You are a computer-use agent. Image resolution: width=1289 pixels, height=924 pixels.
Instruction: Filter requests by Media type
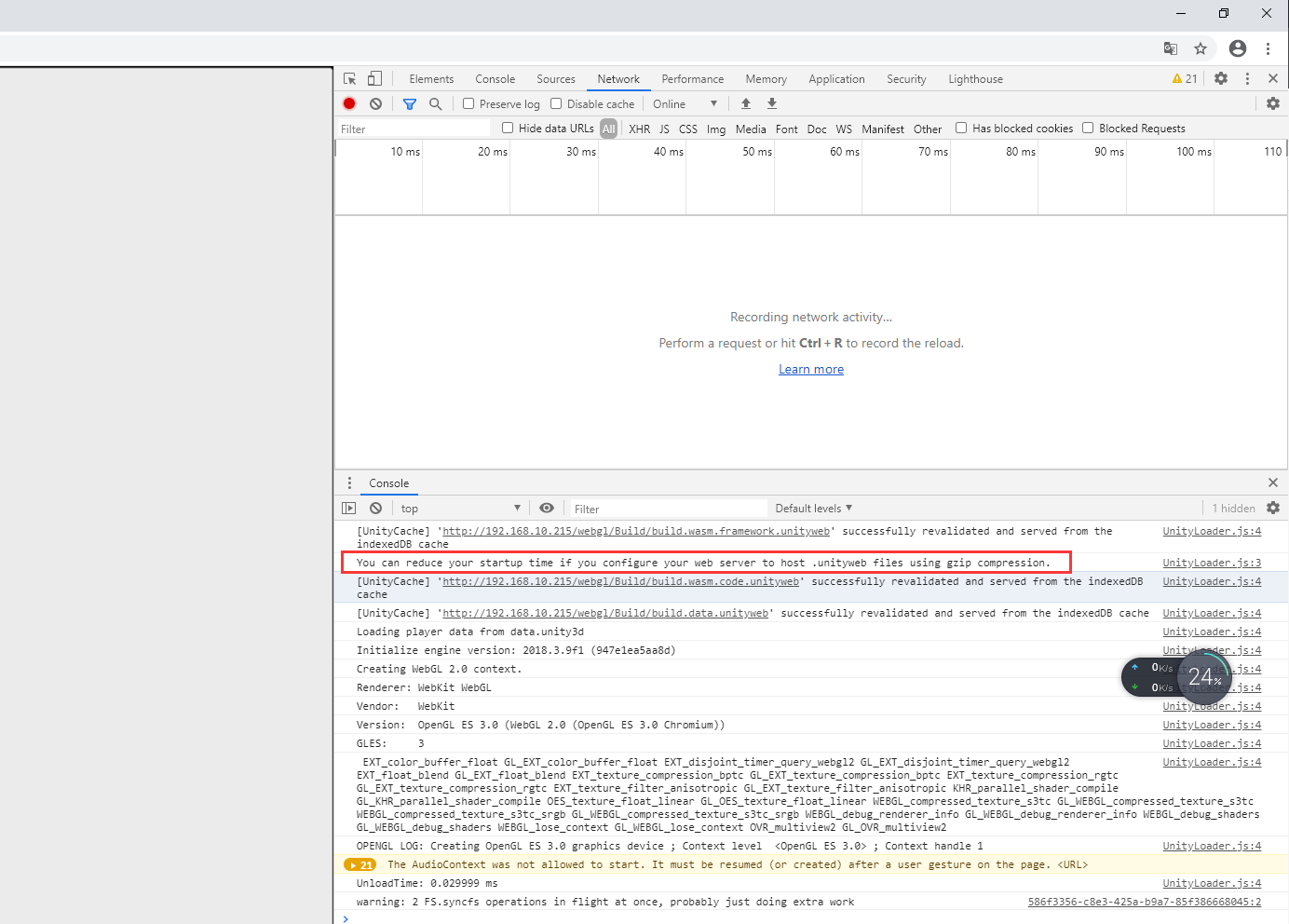click(751, 129)
